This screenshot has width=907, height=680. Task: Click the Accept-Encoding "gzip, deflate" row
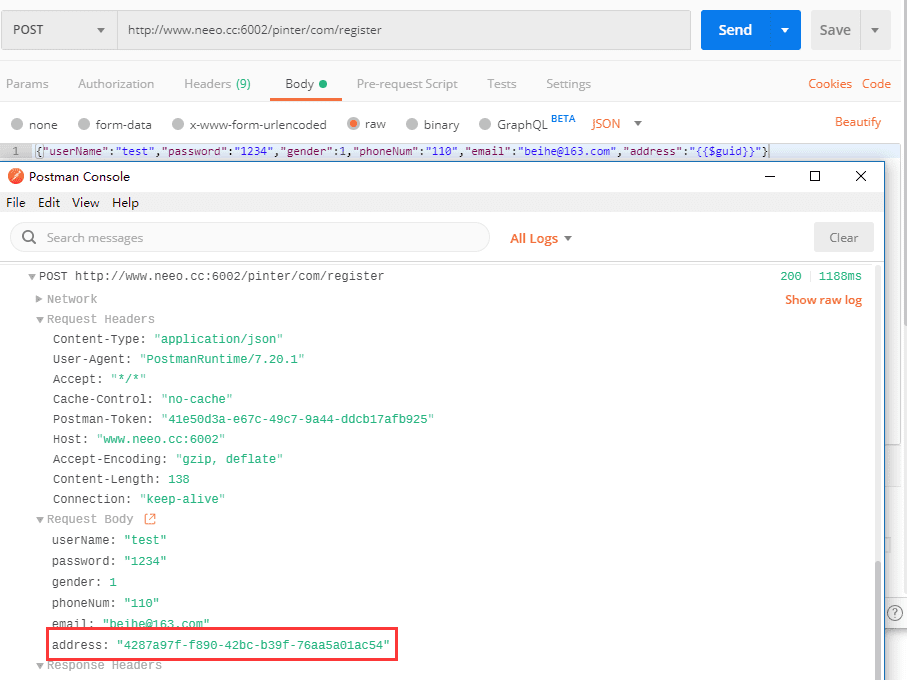(168, 459)
